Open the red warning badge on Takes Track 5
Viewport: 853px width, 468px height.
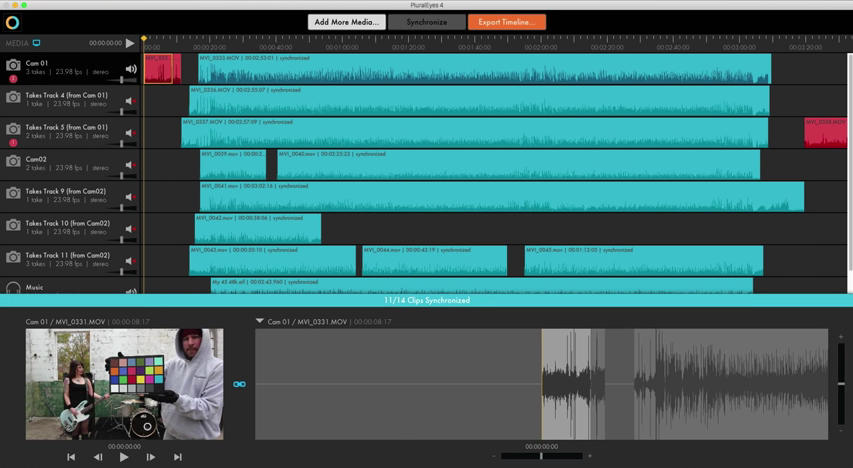coord(13,143)
